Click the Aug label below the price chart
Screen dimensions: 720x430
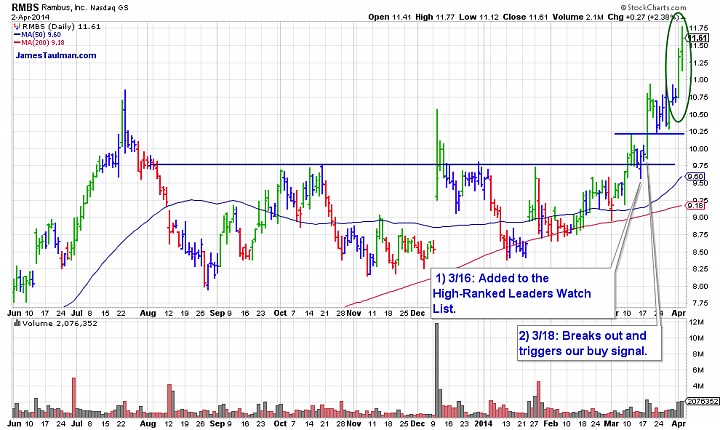click(x=147, y=313)
